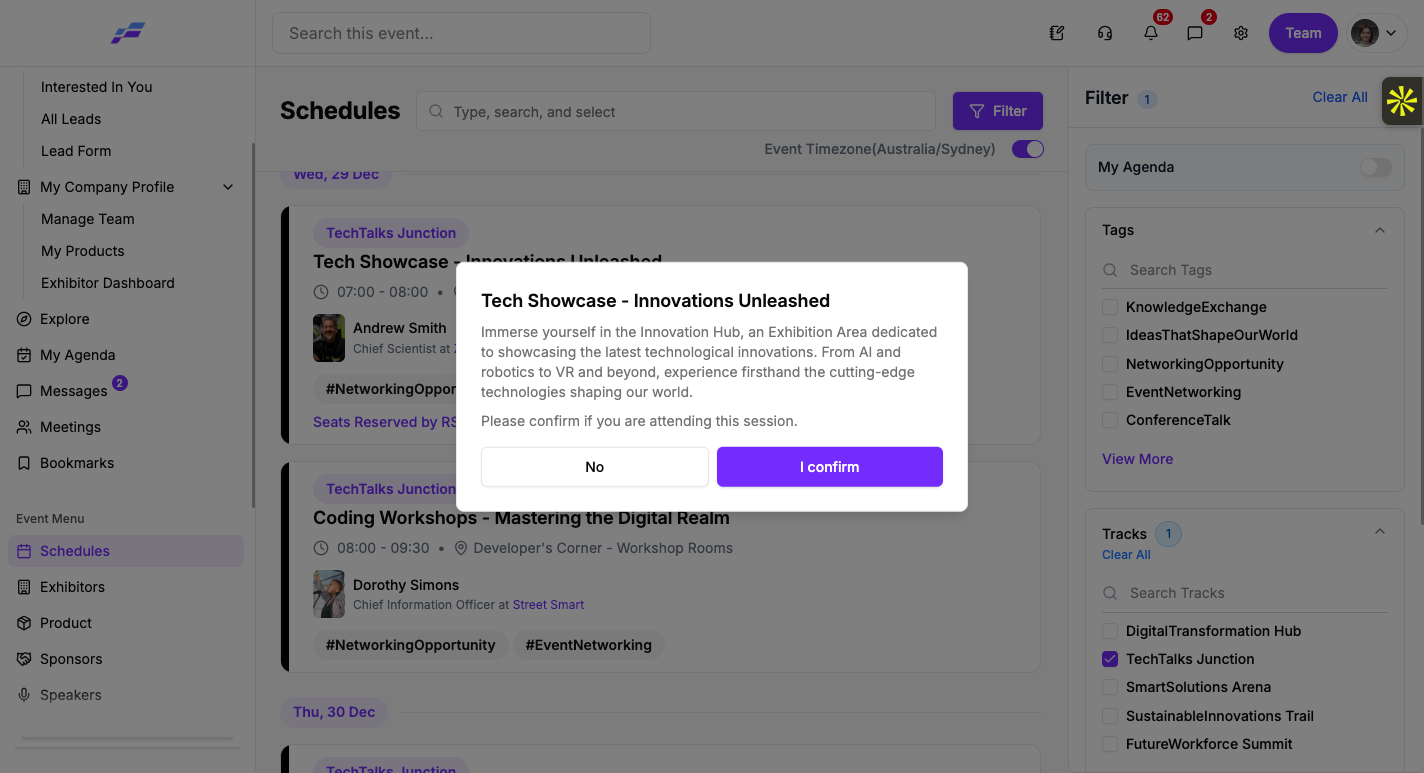Click the My Company Profile building icon
The image size is (1424, 773).
24,187
